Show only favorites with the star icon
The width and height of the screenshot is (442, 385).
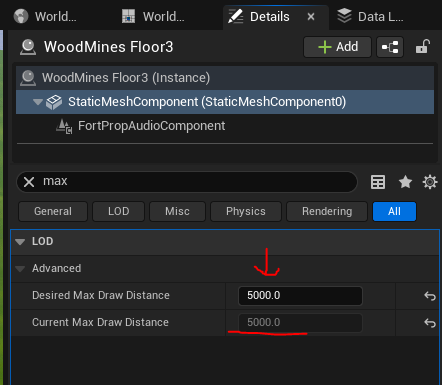[405, 182]
